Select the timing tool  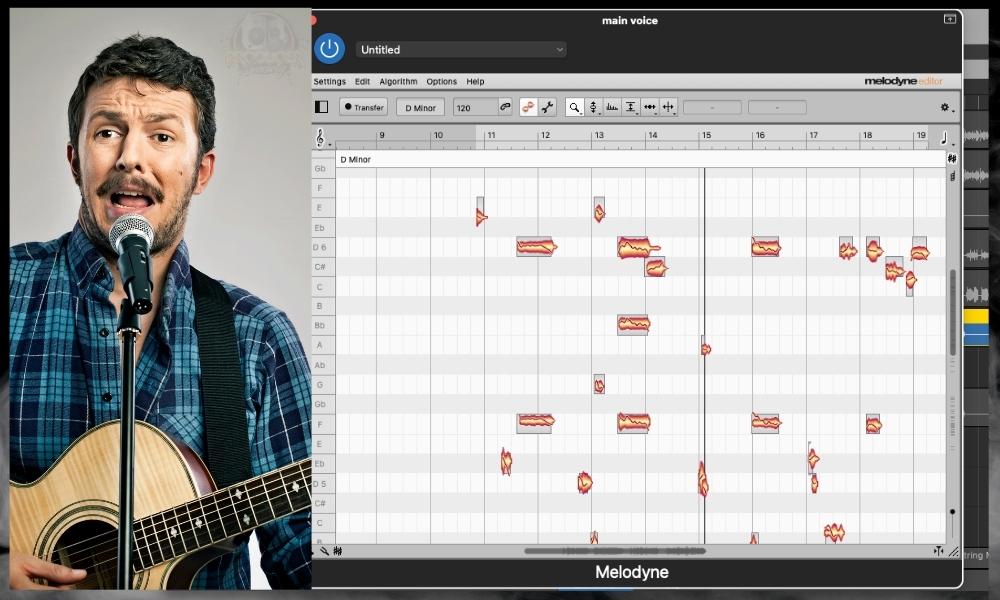coord(649,107)
